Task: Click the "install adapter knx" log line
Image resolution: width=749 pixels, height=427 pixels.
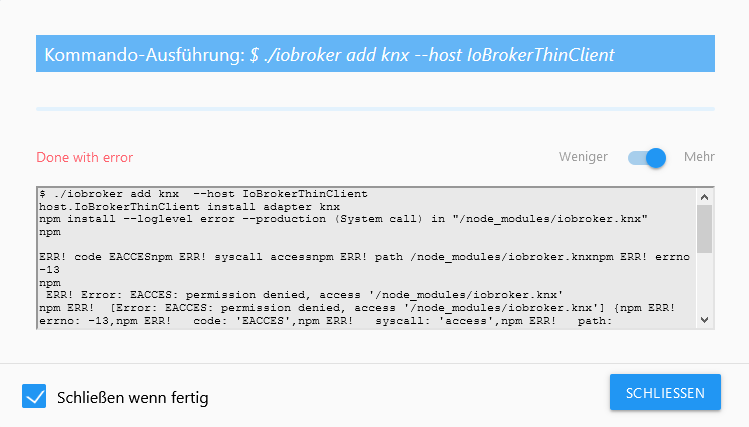Action: click(x=189, y=205)
